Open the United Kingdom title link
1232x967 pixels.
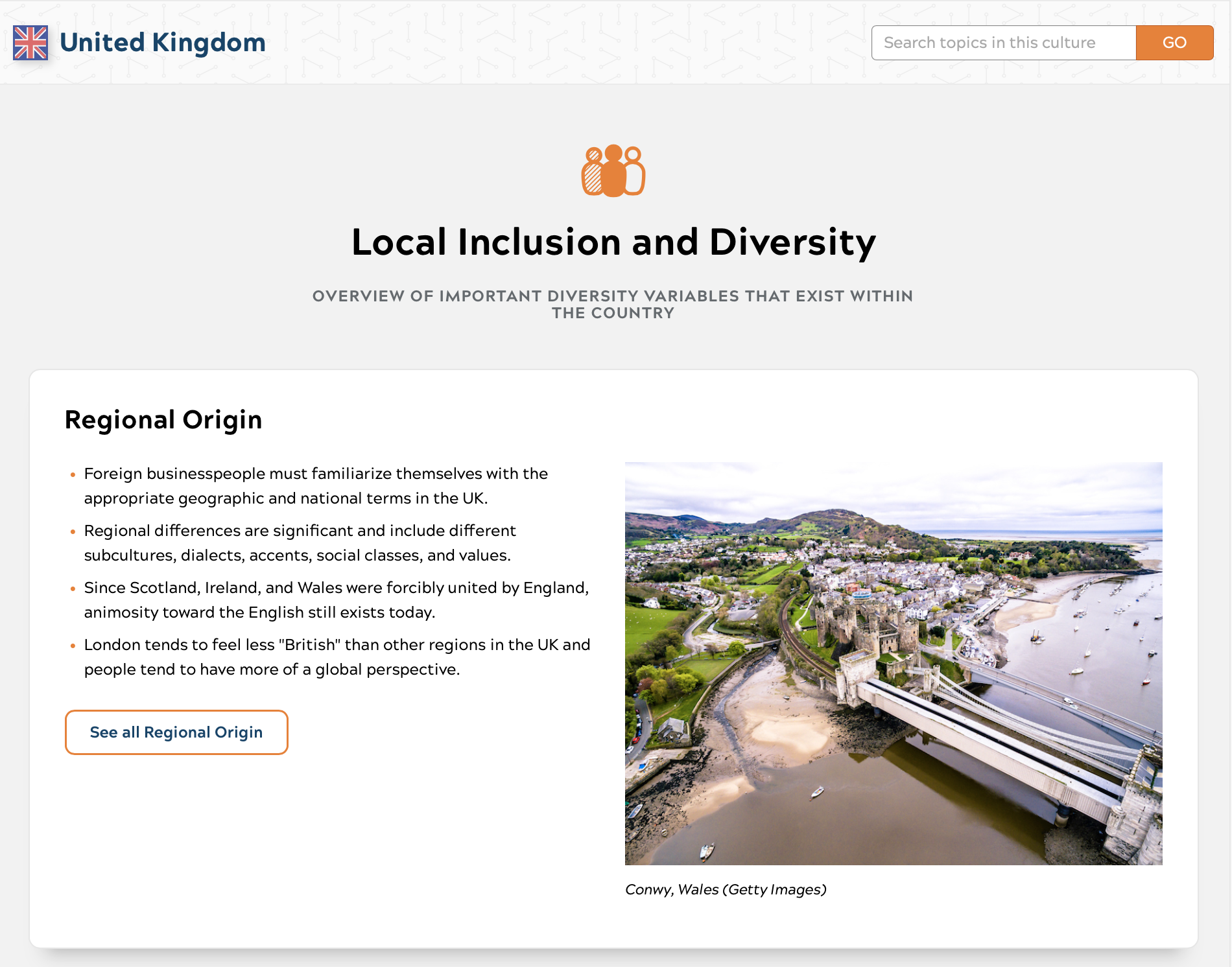pos(163,43)
